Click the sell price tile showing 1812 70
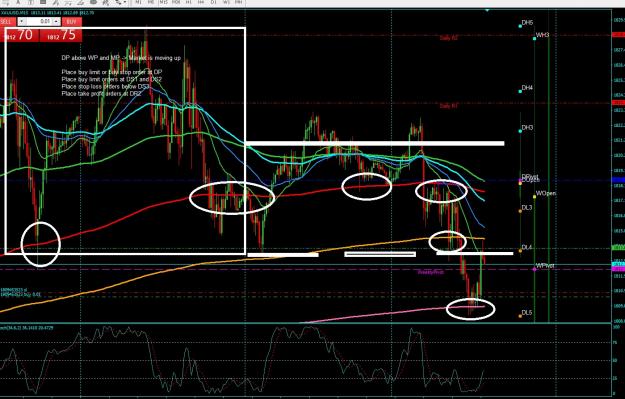 (19, 35)
